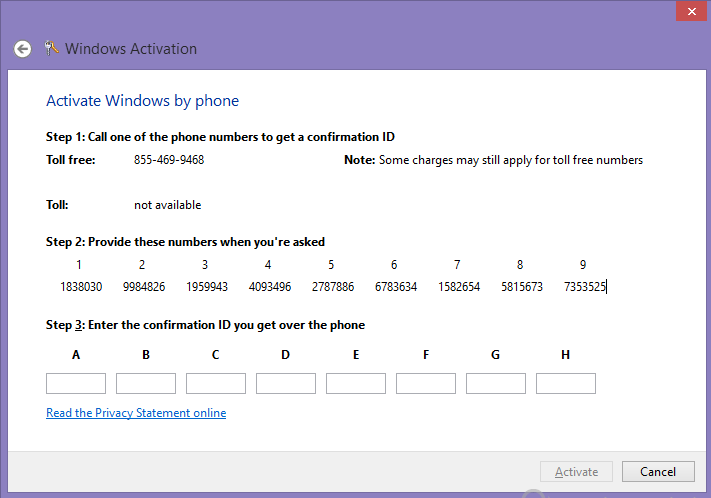
Task: Click installation ID group 2787886
Action: (333, 287)
